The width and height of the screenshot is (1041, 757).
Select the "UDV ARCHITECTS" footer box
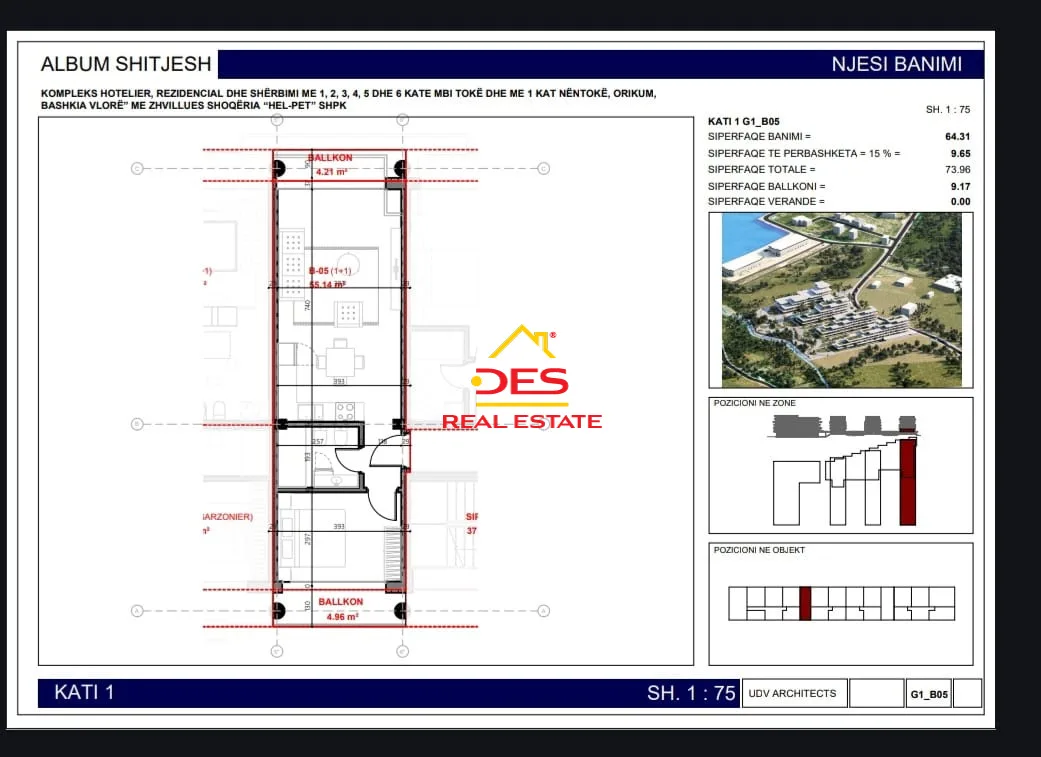[x=794, y=693]
